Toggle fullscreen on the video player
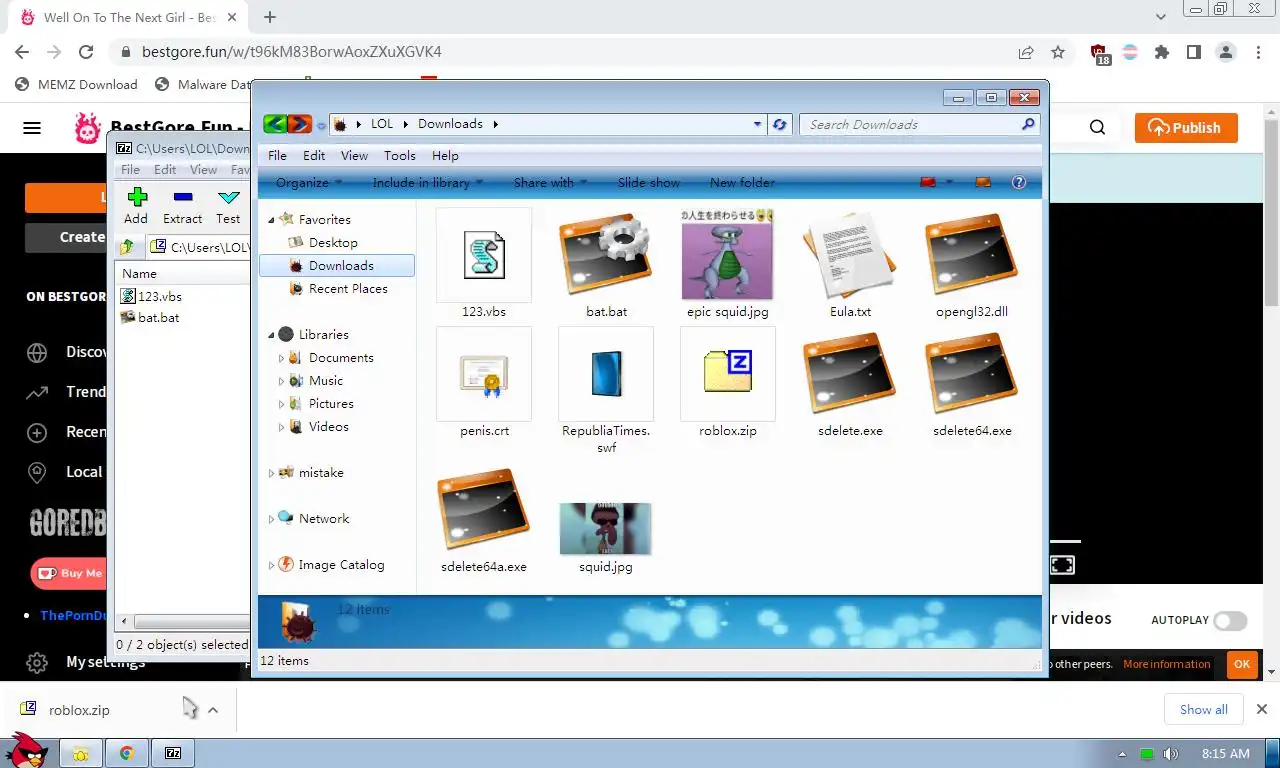This screenshot has height=768, width=1280. click(x=1062, y=565)
